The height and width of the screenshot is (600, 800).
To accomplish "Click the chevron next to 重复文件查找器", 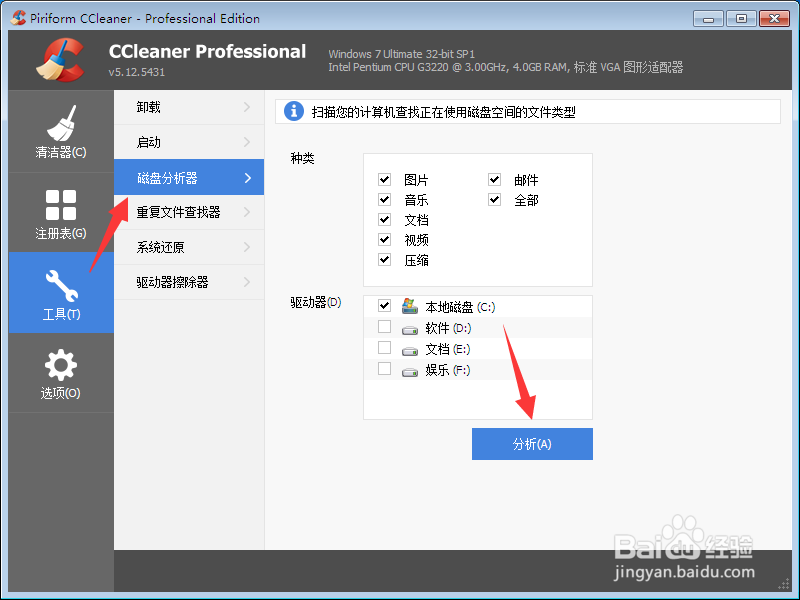I will [x=247, y=212].
